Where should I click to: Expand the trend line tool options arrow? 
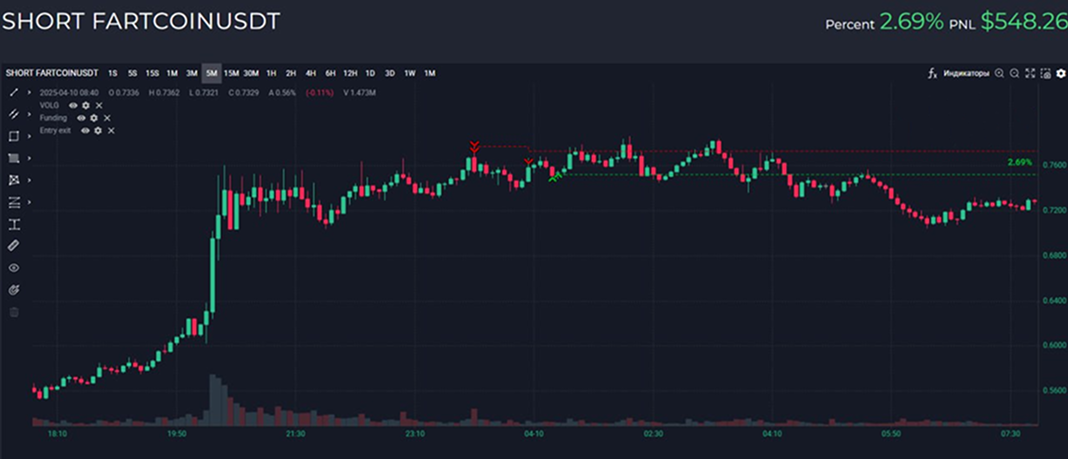click(29, 92)
